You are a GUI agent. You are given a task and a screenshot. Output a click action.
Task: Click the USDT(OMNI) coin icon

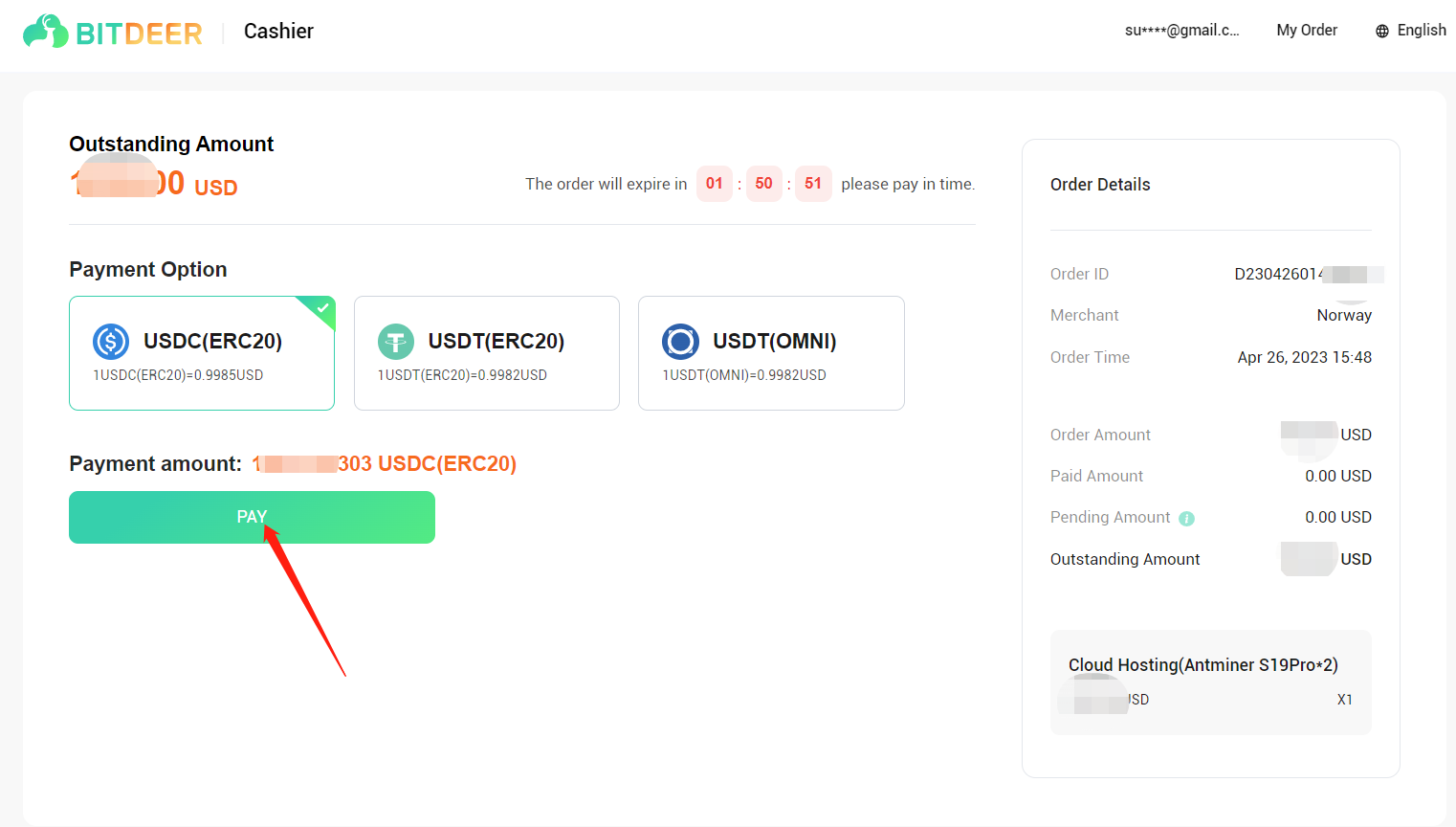(680, 342)
